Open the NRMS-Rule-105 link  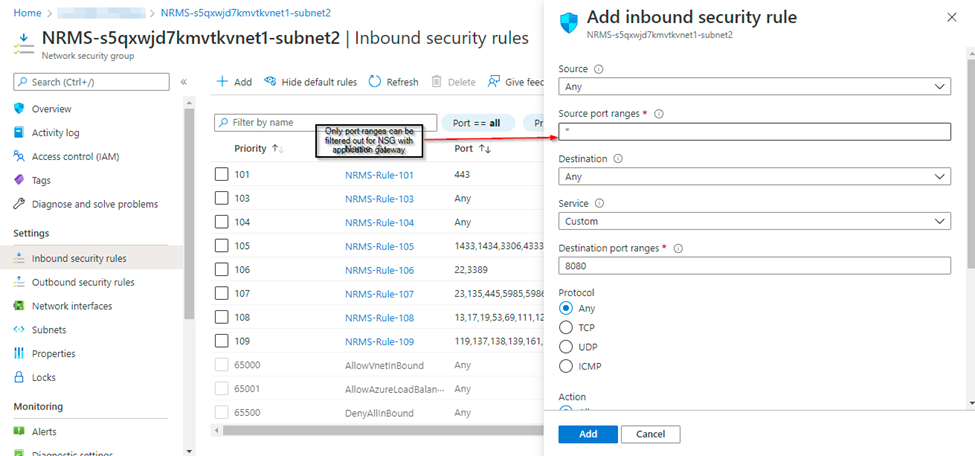click(x=379, y=246)
